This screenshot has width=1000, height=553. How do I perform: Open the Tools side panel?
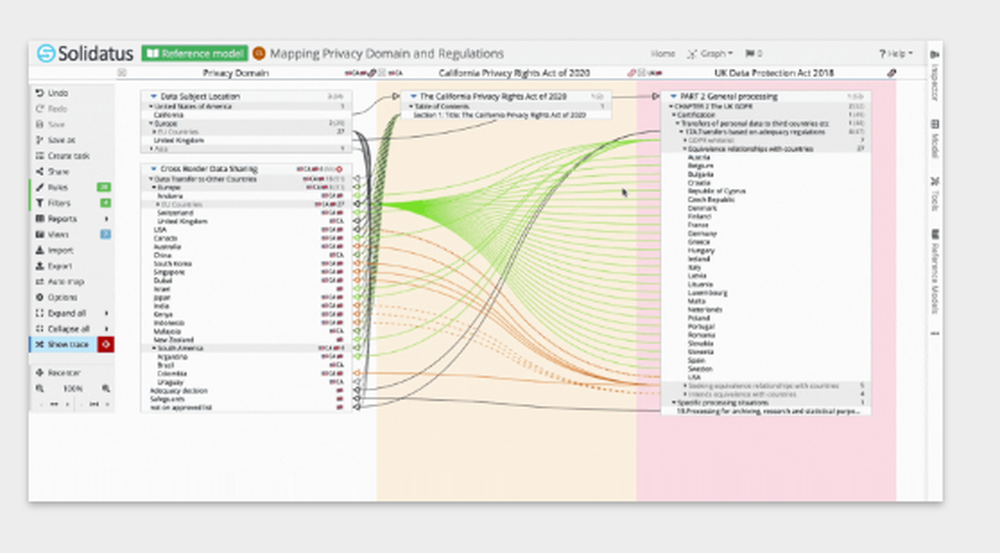point(935,193)
